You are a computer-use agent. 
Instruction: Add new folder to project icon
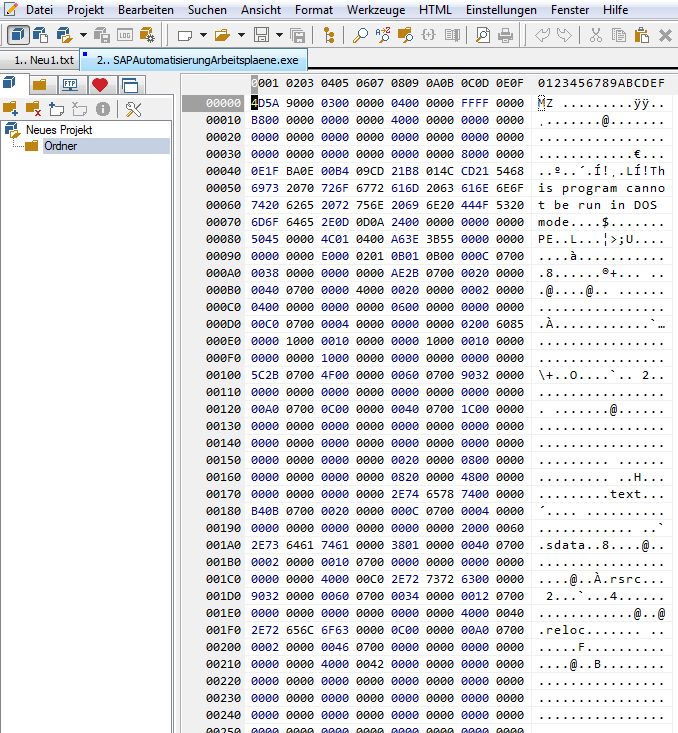(57, 109)
